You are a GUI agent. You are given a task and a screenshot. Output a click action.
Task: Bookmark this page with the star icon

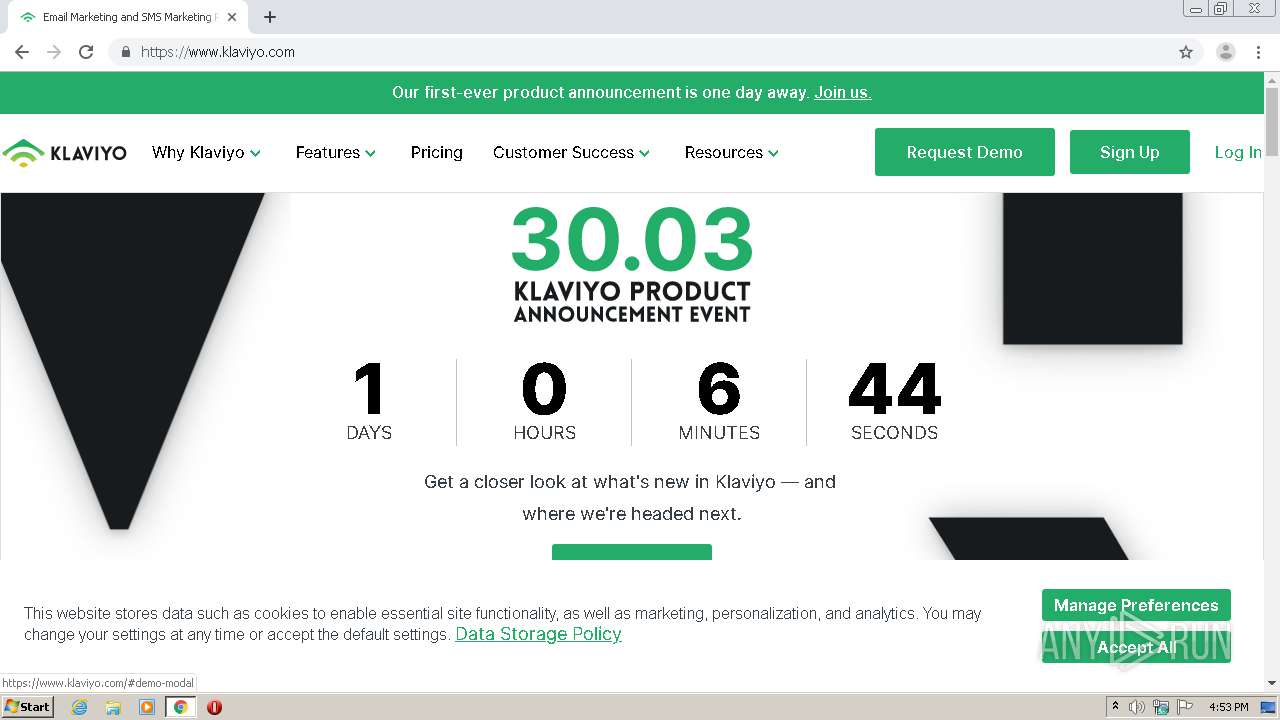pos(1186,52)
